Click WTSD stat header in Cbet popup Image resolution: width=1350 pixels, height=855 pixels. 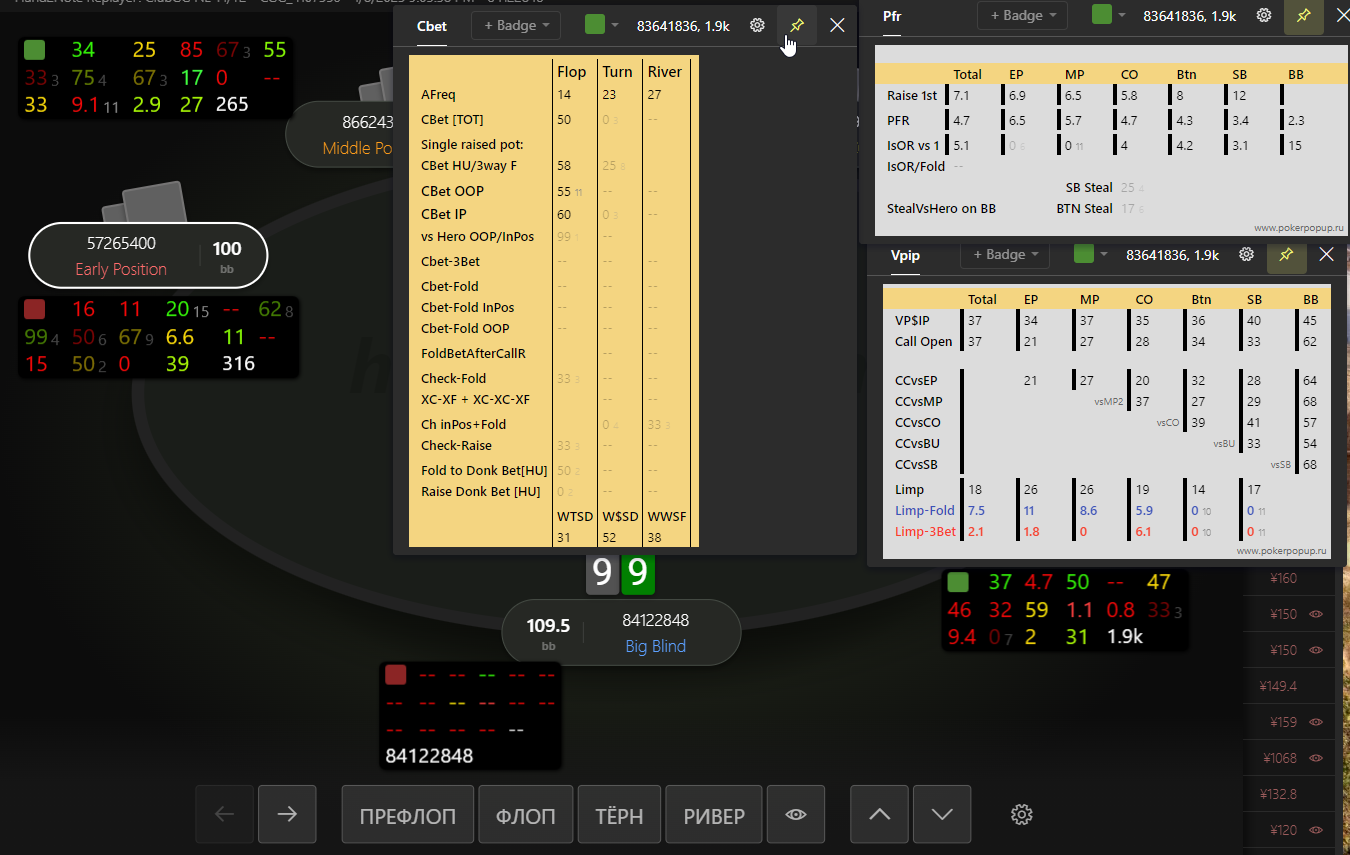click(575, 516)
